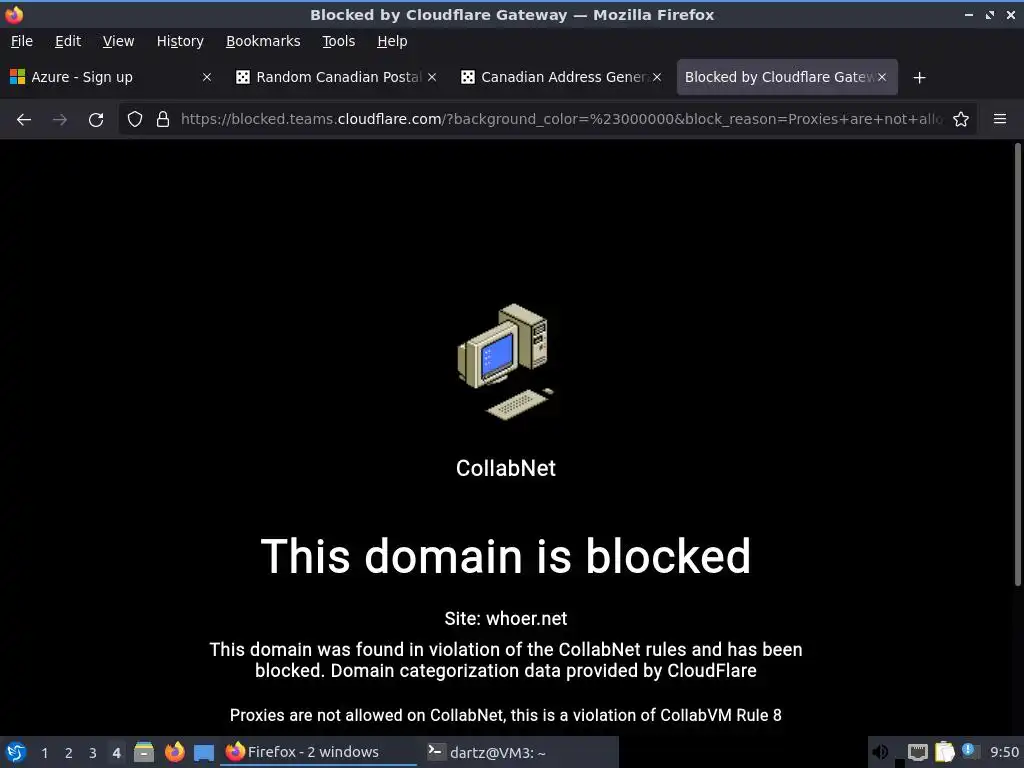The width and height of the screenshot is (1024, 768).
Task: Reload the blocked page
Action: point(96,120)
